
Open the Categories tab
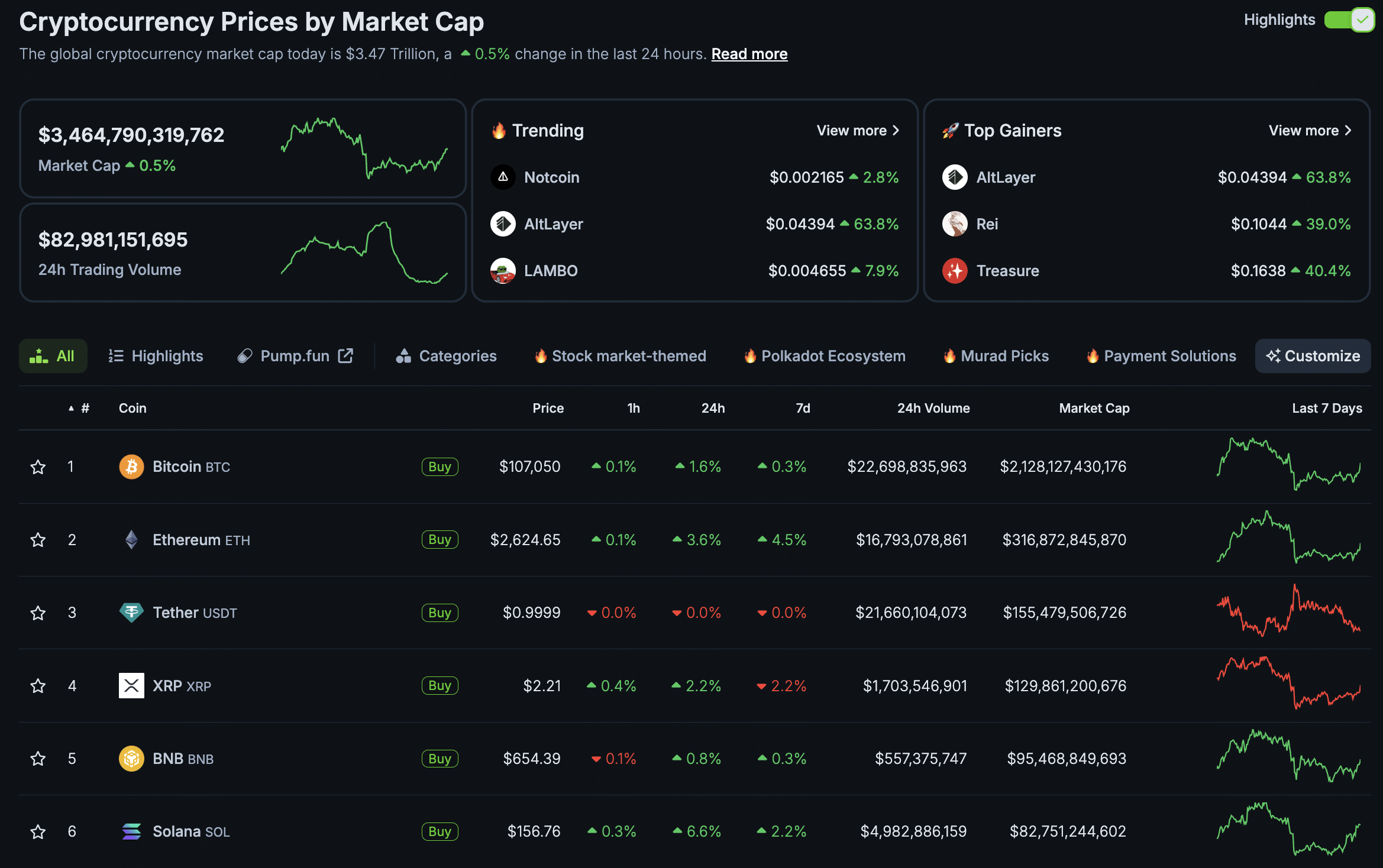[x=446, y=356]
